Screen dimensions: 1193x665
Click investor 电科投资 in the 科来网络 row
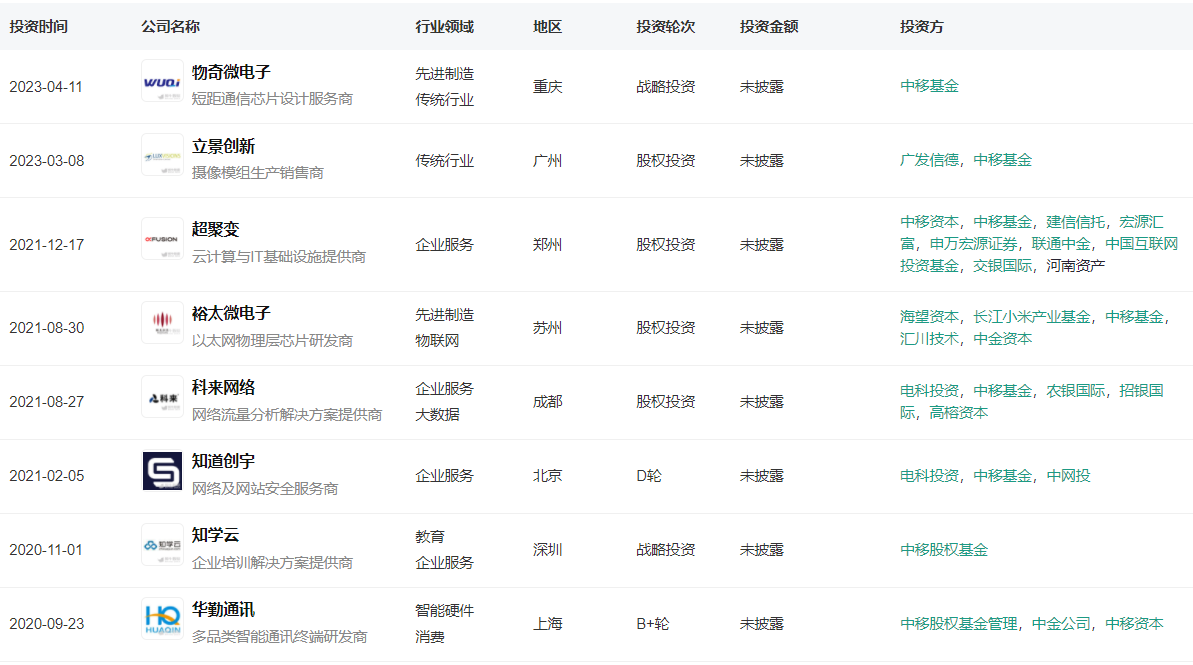tap(929, 390)
